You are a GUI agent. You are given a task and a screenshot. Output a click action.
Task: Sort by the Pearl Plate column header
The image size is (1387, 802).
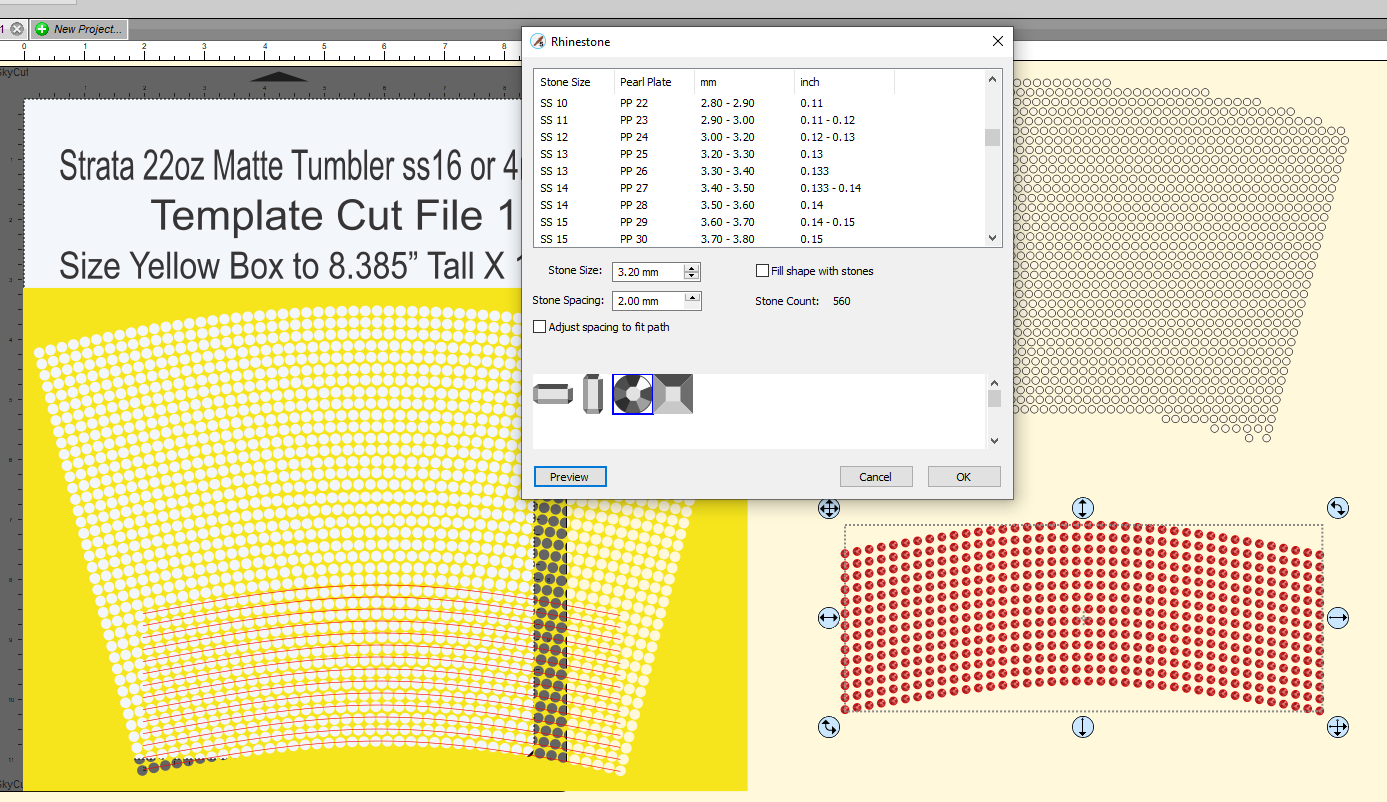pyautogui.click(x=654, y=82)
